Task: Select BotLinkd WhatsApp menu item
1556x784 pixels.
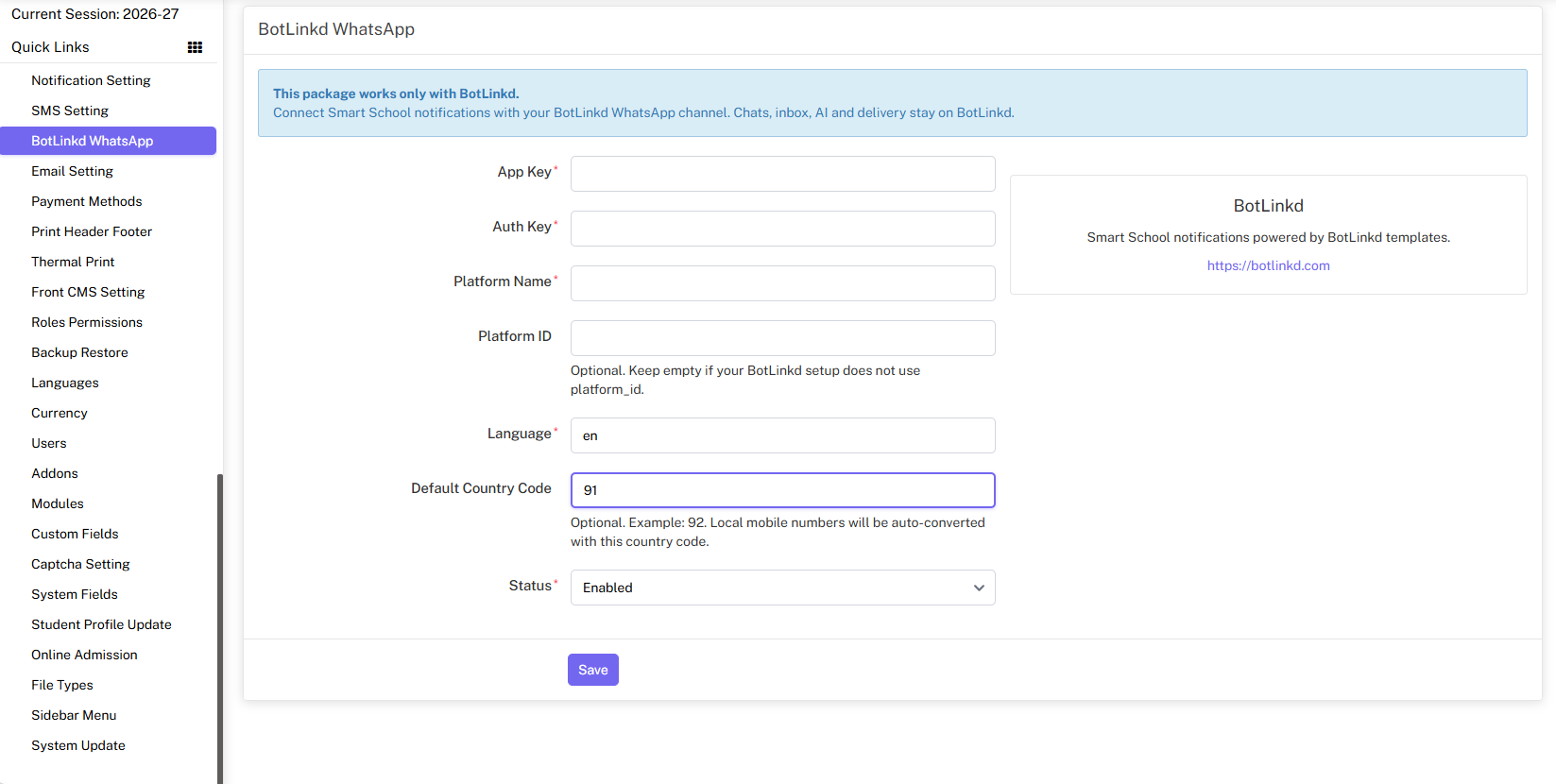Action: (108, 141)
